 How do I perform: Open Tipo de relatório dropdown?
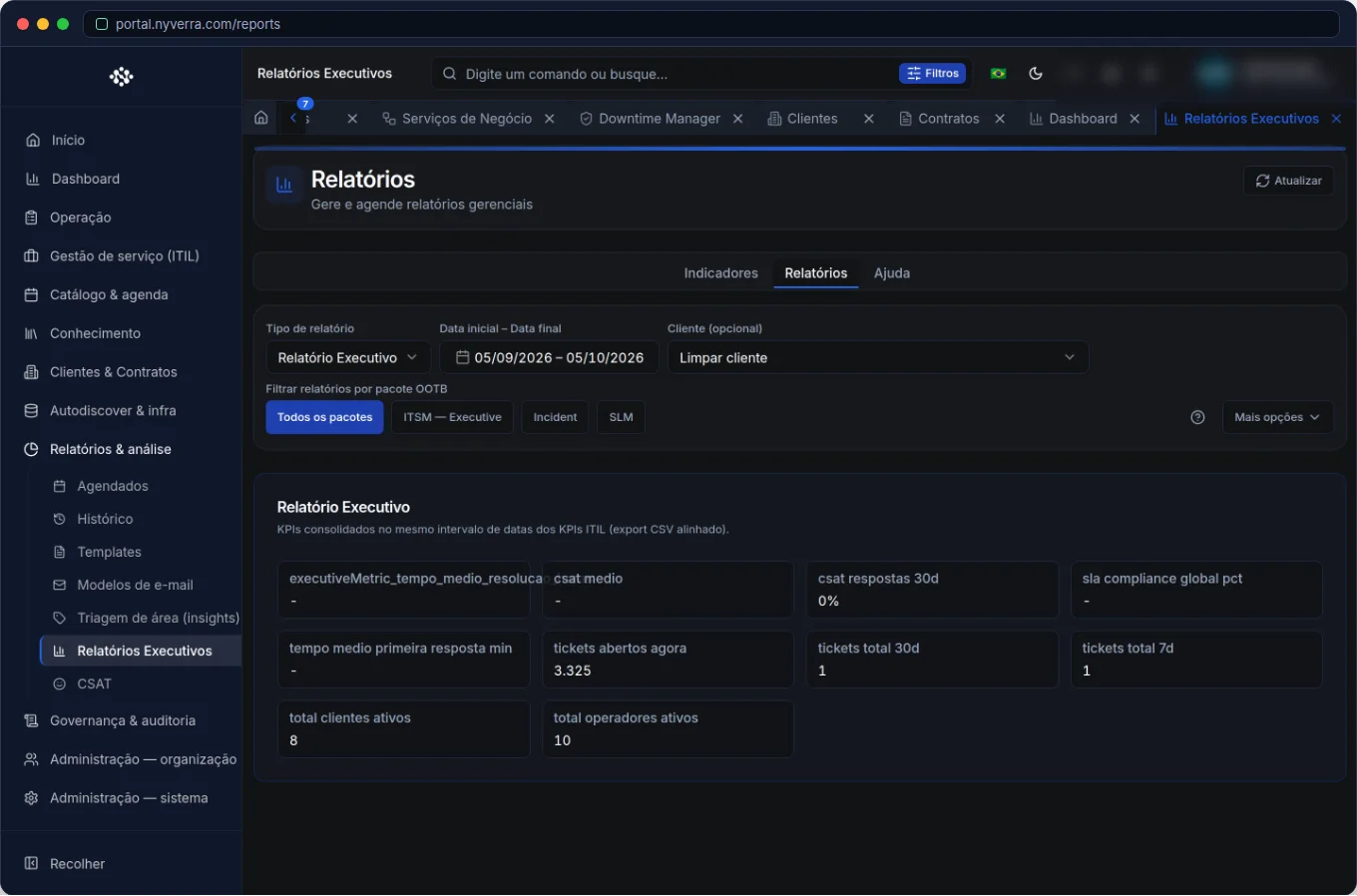pos(348,358)
